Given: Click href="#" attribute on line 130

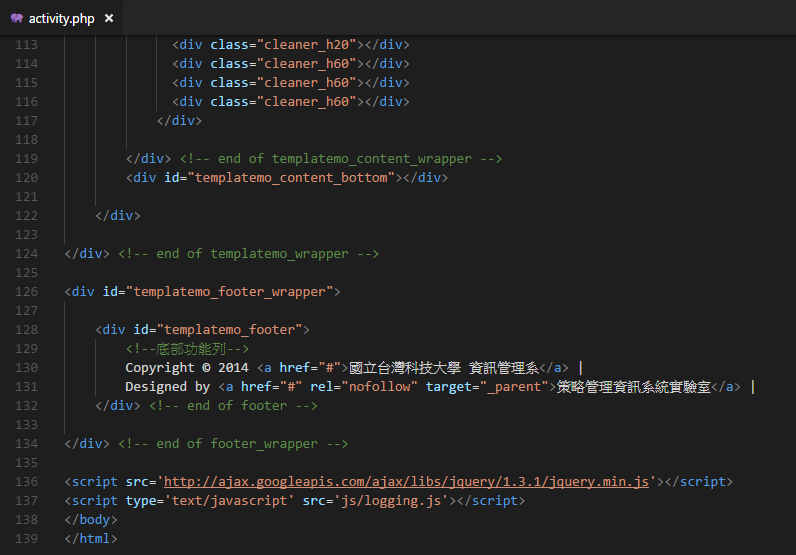Looking at the screenshot, I should tap(310, 368).
